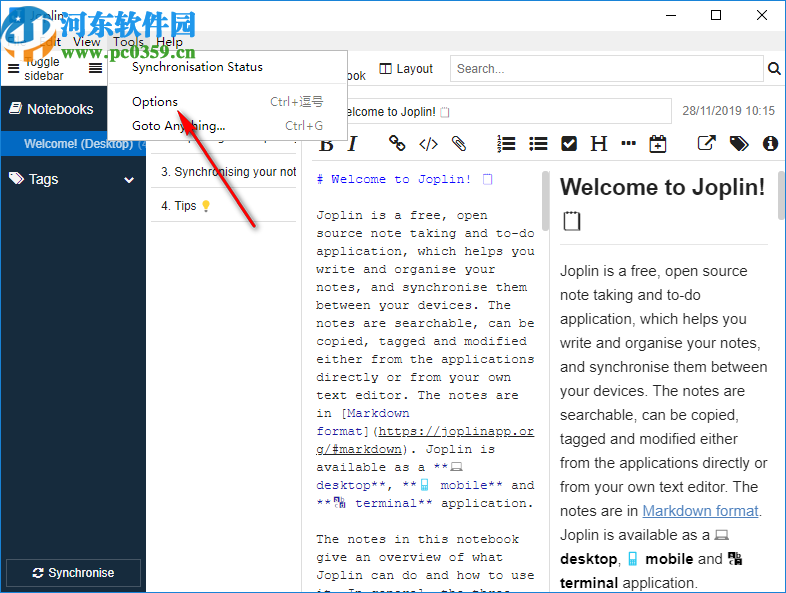This screenshot has height=593, width=786.
Task: Click the Synchronise button
Action: point(73,572)
